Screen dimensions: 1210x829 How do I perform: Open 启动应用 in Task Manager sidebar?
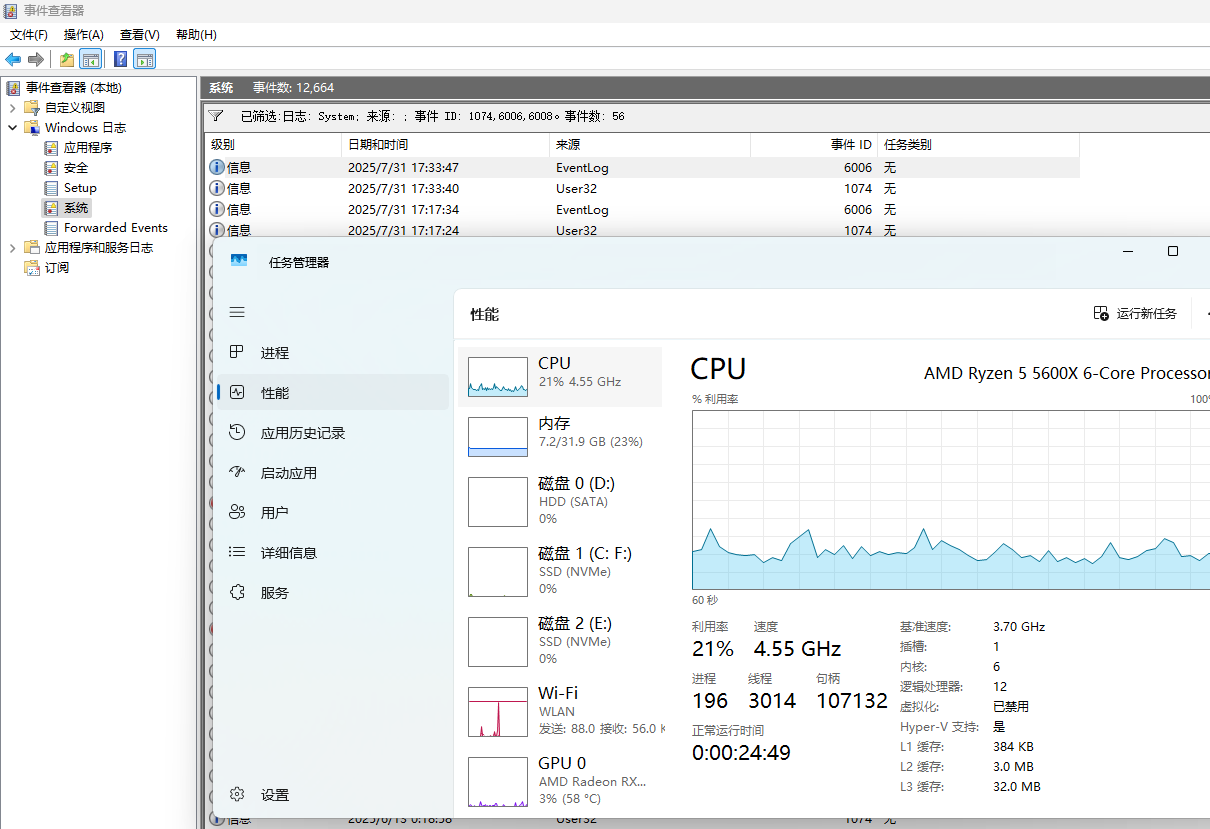coord(332,473)
